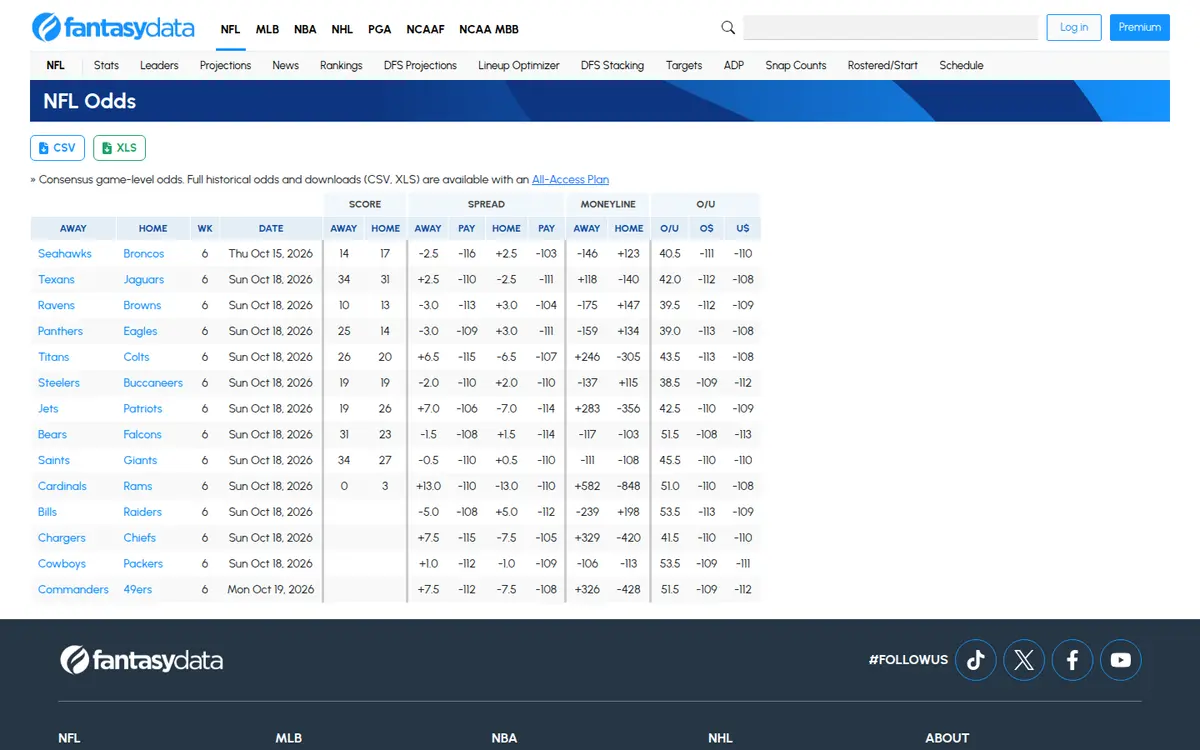Screen dimensions: 1200x750
Task: Open DFS Projections page
Action: tap(420, 65)
